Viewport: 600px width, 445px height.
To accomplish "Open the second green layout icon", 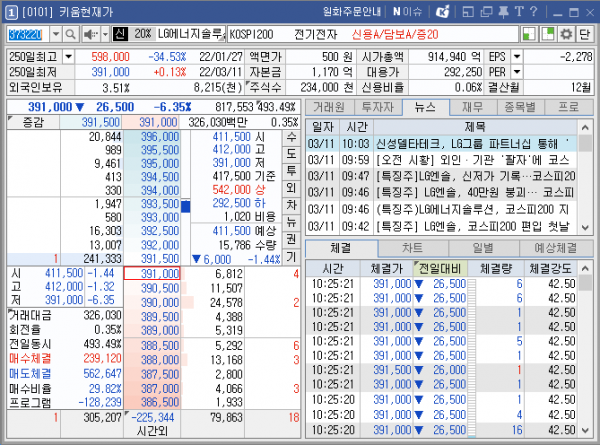I will click(x=548, y=34).
